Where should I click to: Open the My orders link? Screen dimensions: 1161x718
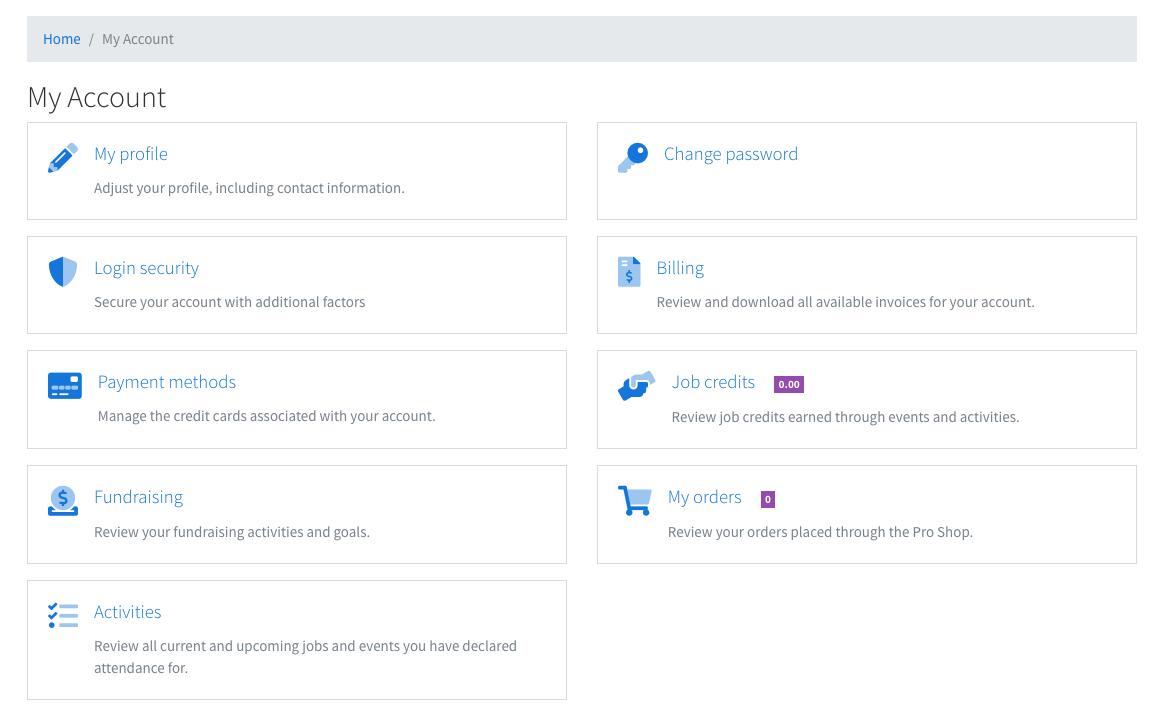pos(704,497)
